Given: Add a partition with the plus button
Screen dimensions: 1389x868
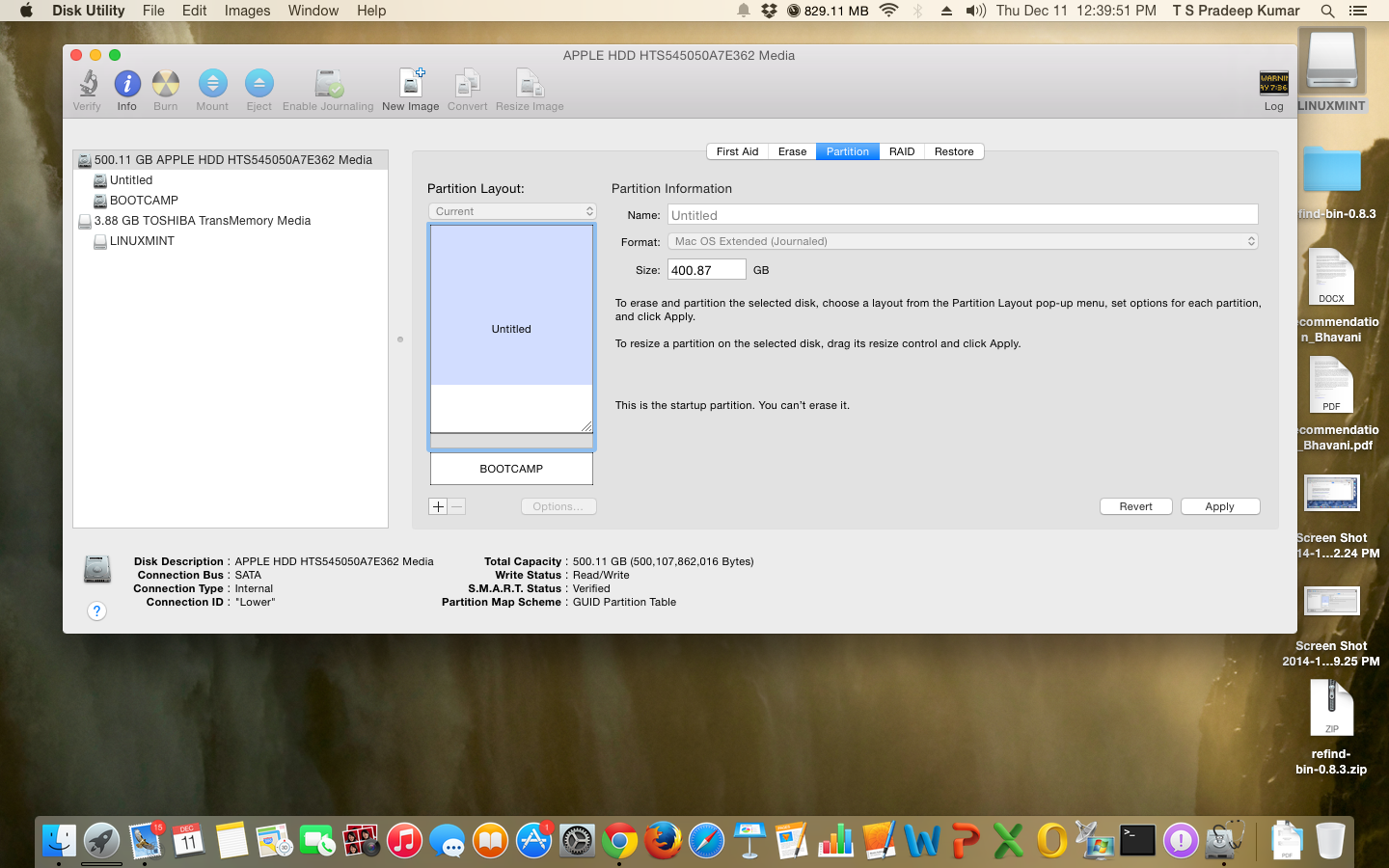Looking at the screenshot, I should click(x=438, y=506).
